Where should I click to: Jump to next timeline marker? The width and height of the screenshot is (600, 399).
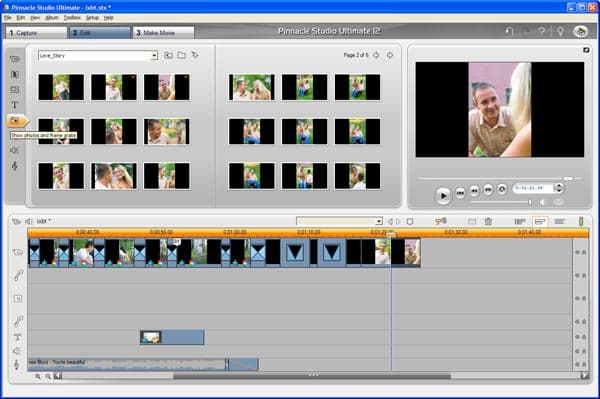[x=398, y=221]
